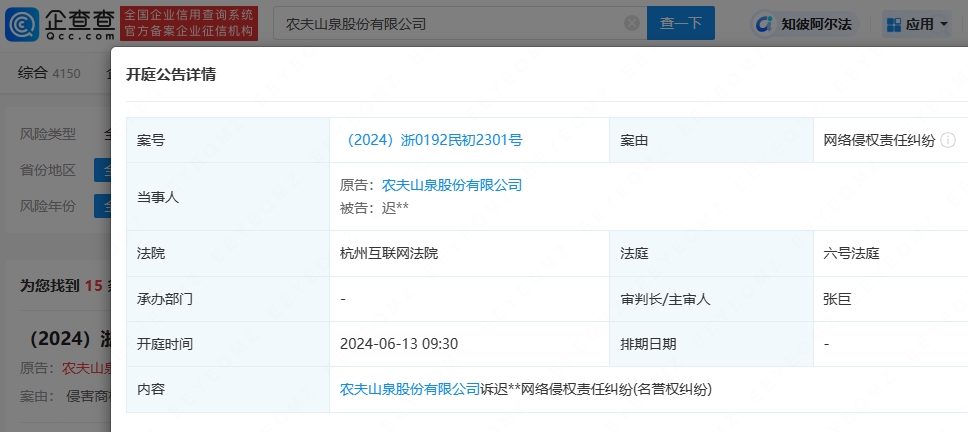Focus the search field with 农夫山泉股份有限公司
The width and height of the screenshot is (968, 432).
pyautogui.click(x=460, y=23)
